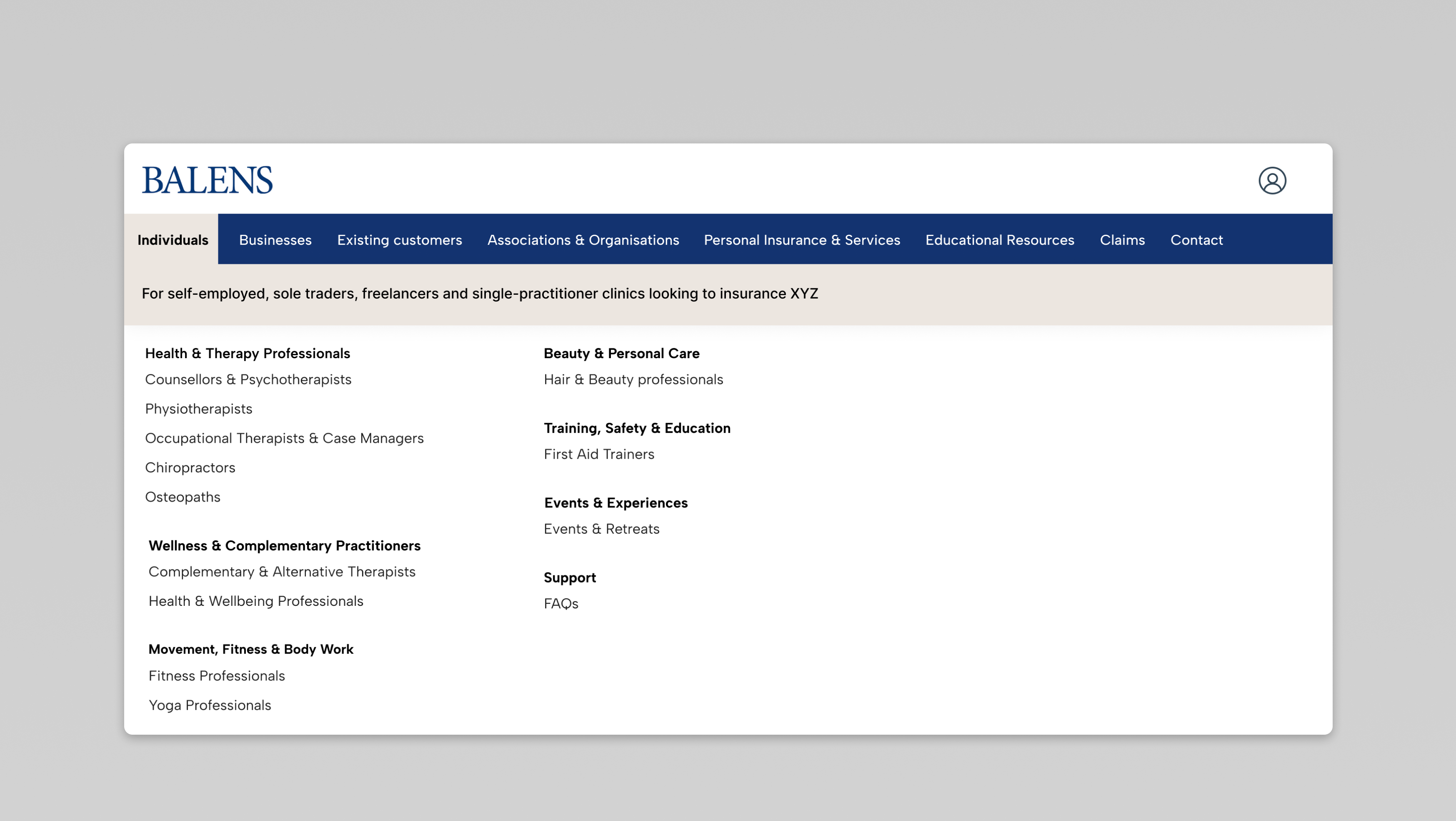
Task: Click the user account profile icon
Action: (1272, 181)
